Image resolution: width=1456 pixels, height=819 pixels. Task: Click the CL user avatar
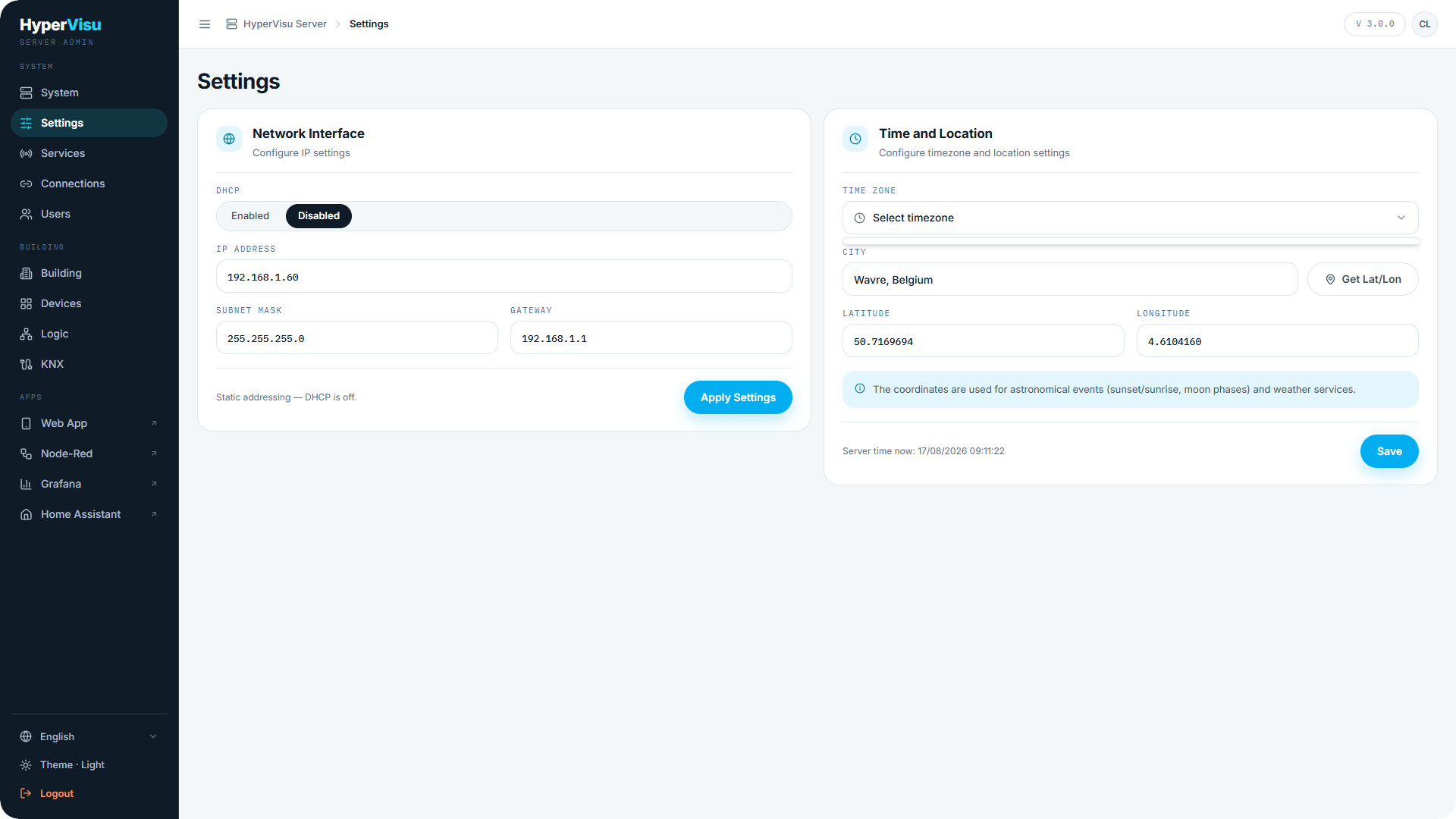click(x=1425, y=24)
